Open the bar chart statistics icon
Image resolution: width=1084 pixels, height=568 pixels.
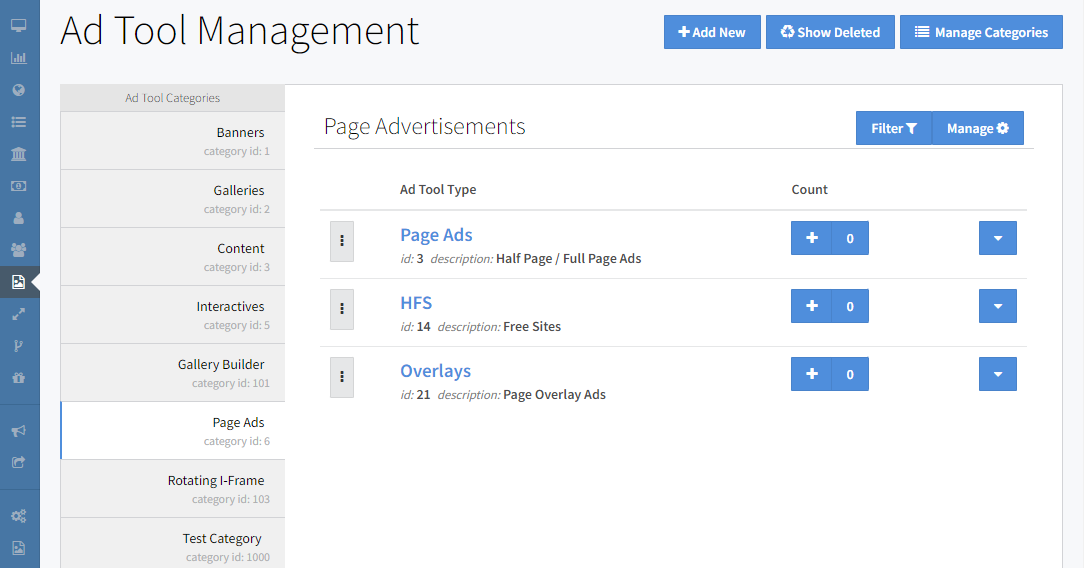pyautogui.click(x=18, y=58)
